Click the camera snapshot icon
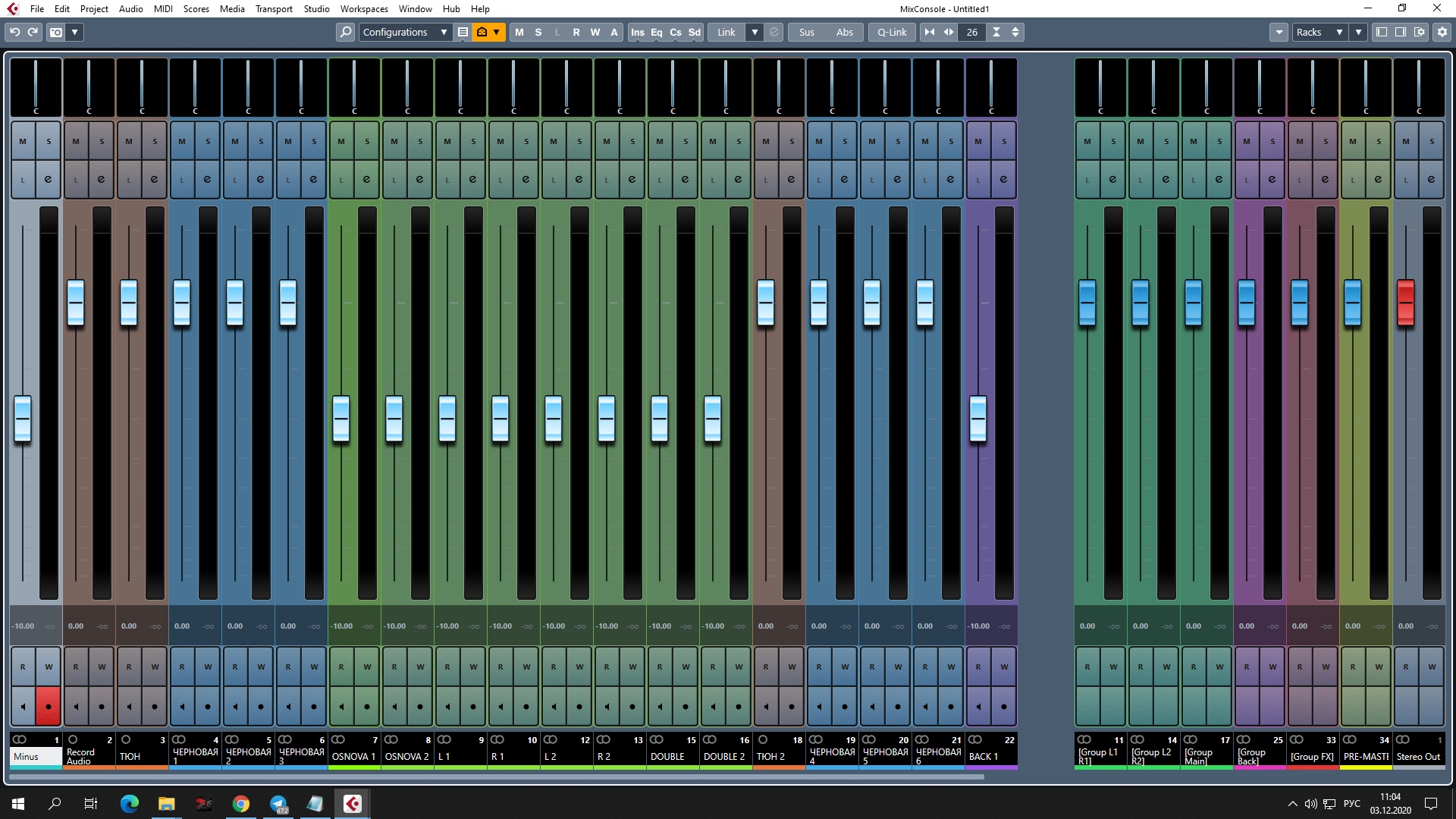Screen dimensions: 1456x819 coord(56,32)
